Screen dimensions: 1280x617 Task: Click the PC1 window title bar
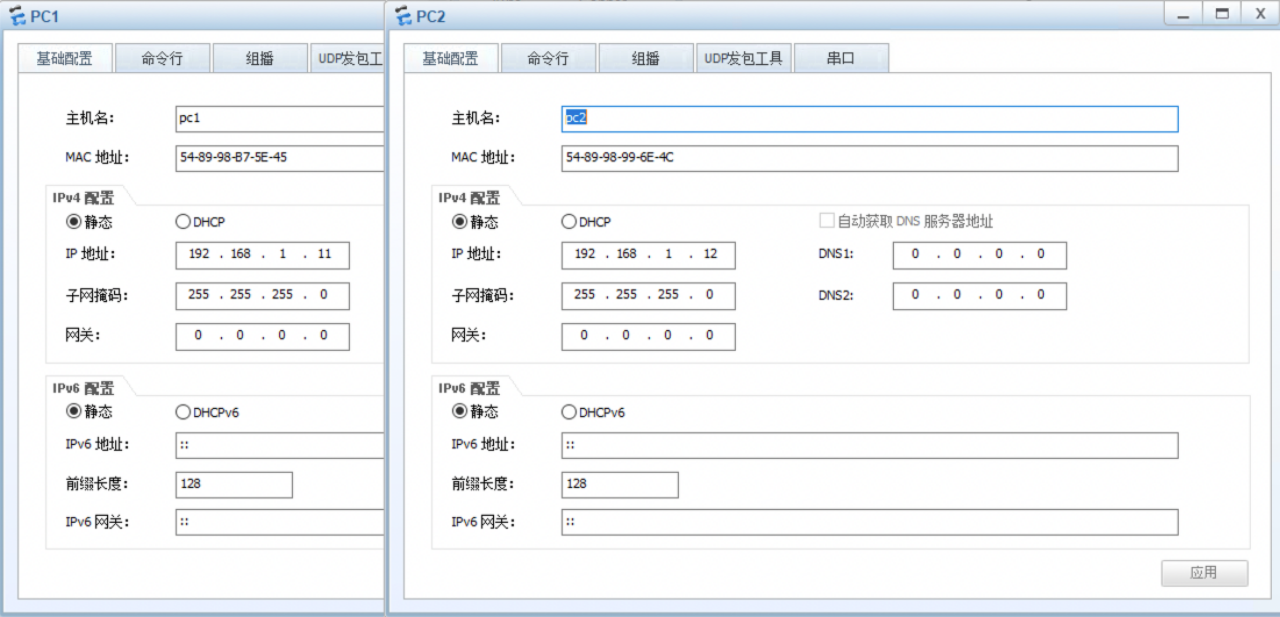(193, 17)
